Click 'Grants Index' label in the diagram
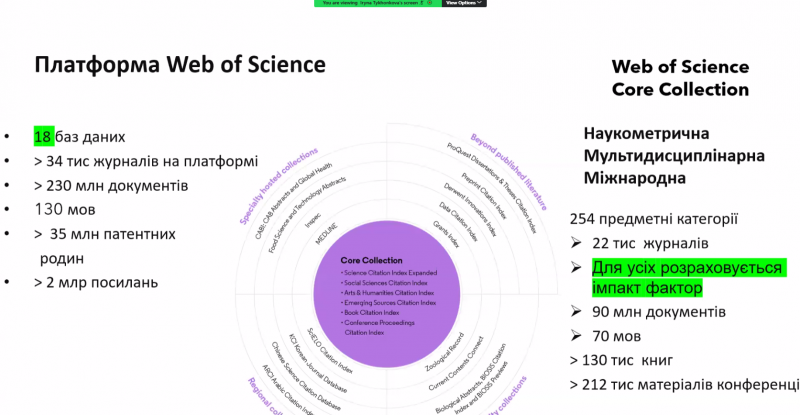This screenshot has height=415, width=800. (x=446, y=234)
